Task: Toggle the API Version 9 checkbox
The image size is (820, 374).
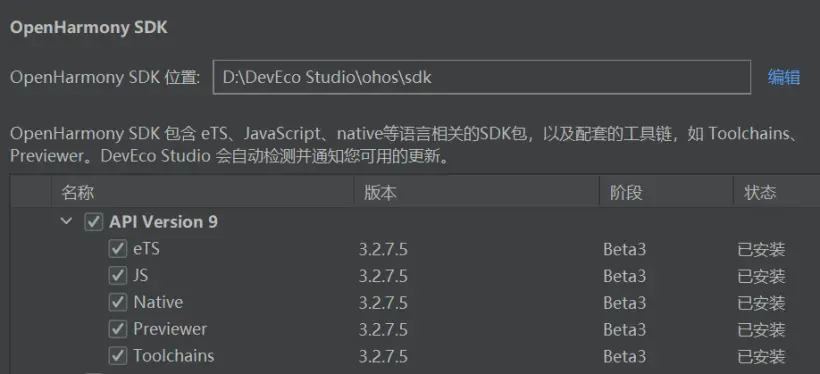Action: point(93,222)
